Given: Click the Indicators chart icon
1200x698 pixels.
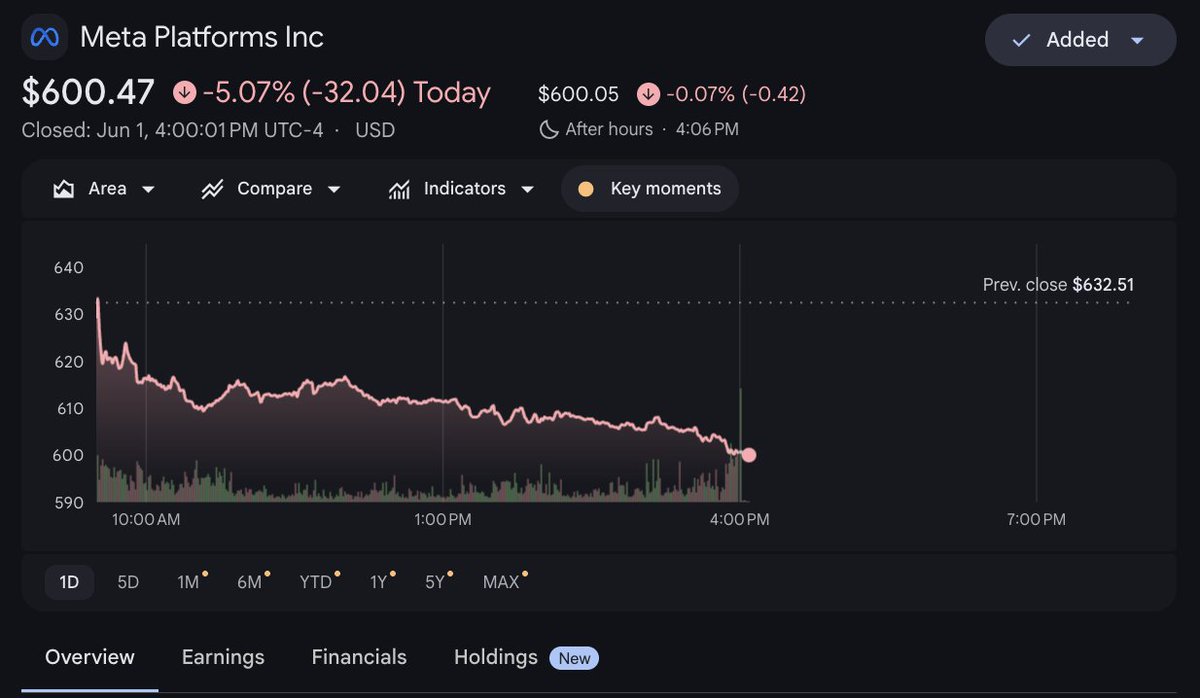Looking at the screenshot, I should coord(399,189).
